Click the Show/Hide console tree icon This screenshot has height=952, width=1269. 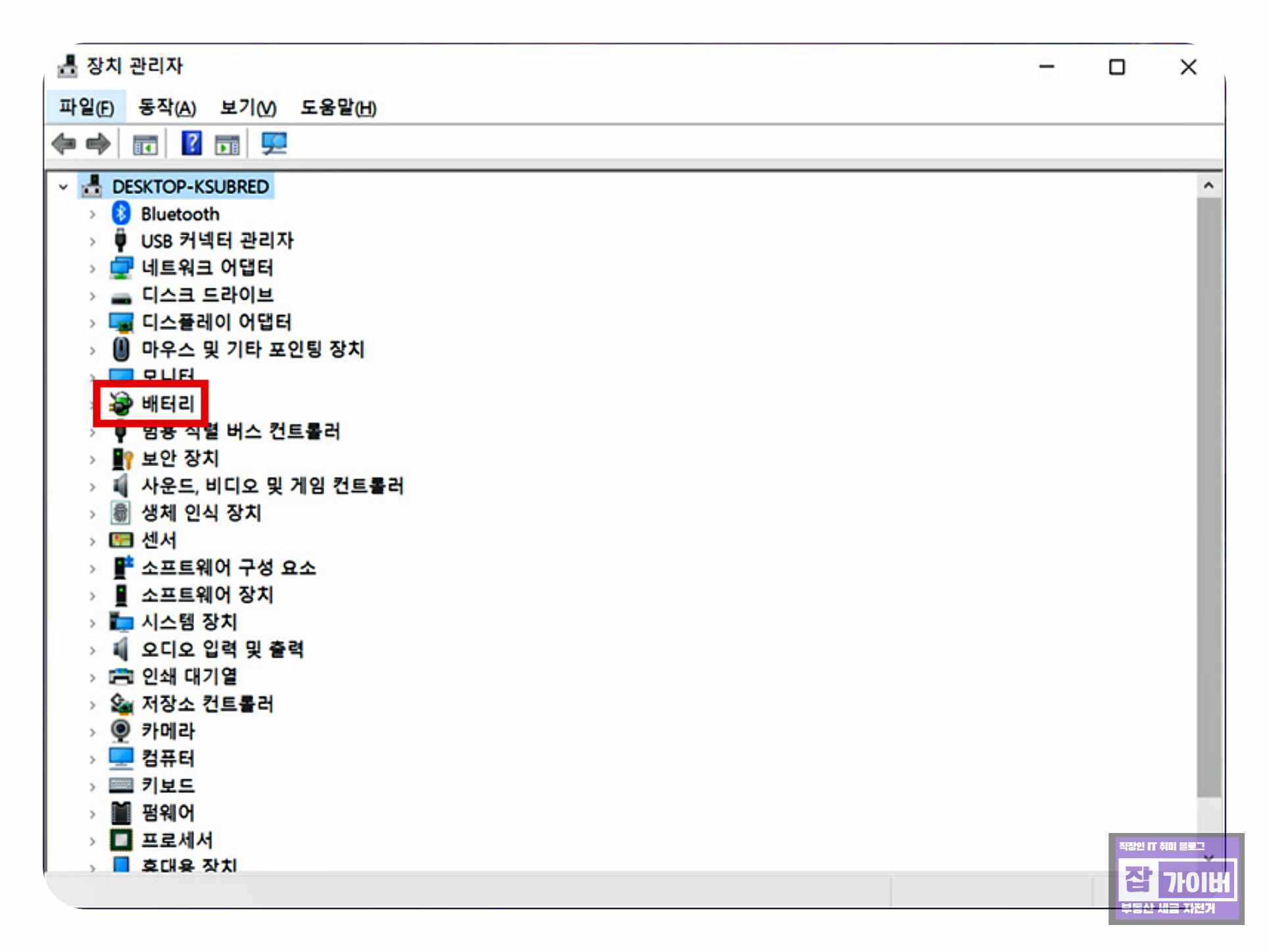point(145,144)
